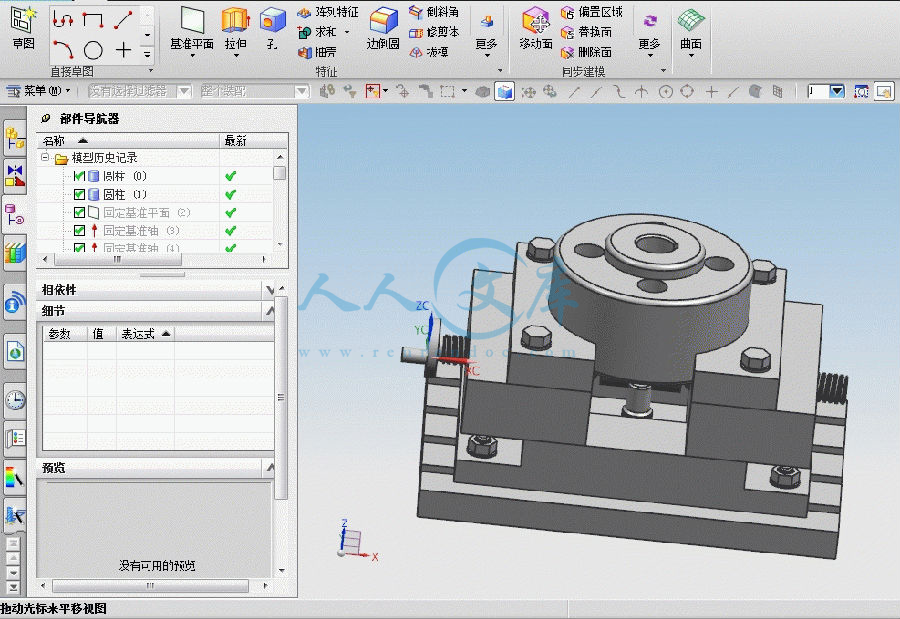Image resolution: width=900 pixels, height=619 pixels.
Task: Create a datum plane with 基准平面
Action: click(192, 29)
